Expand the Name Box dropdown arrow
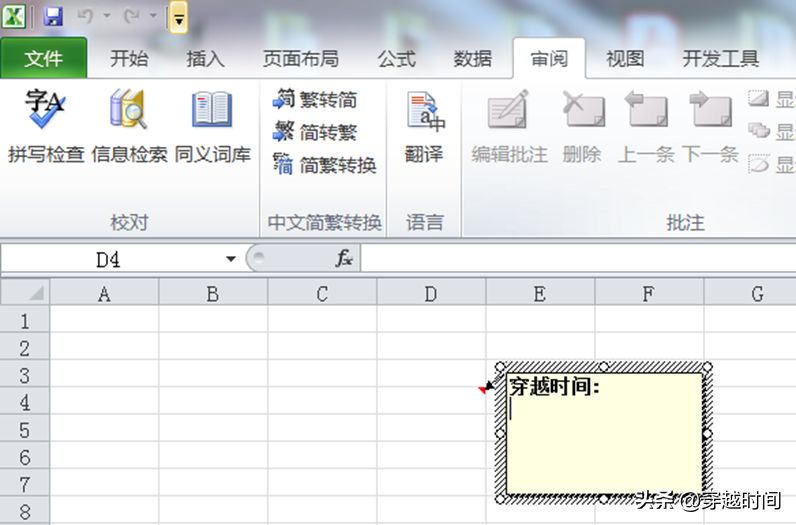 230,259
